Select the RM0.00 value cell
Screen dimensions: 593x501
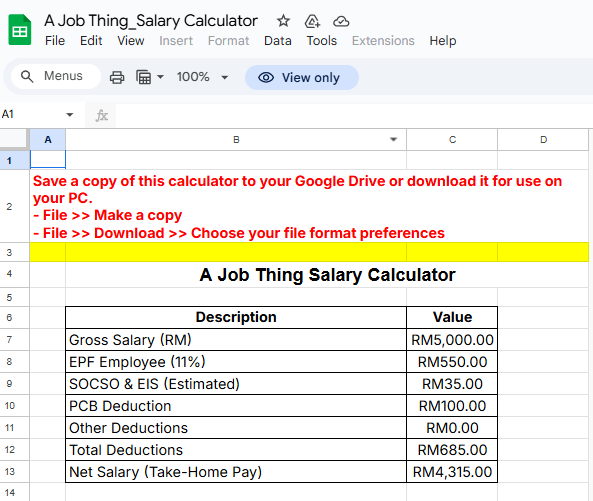(x=452, y=428)
